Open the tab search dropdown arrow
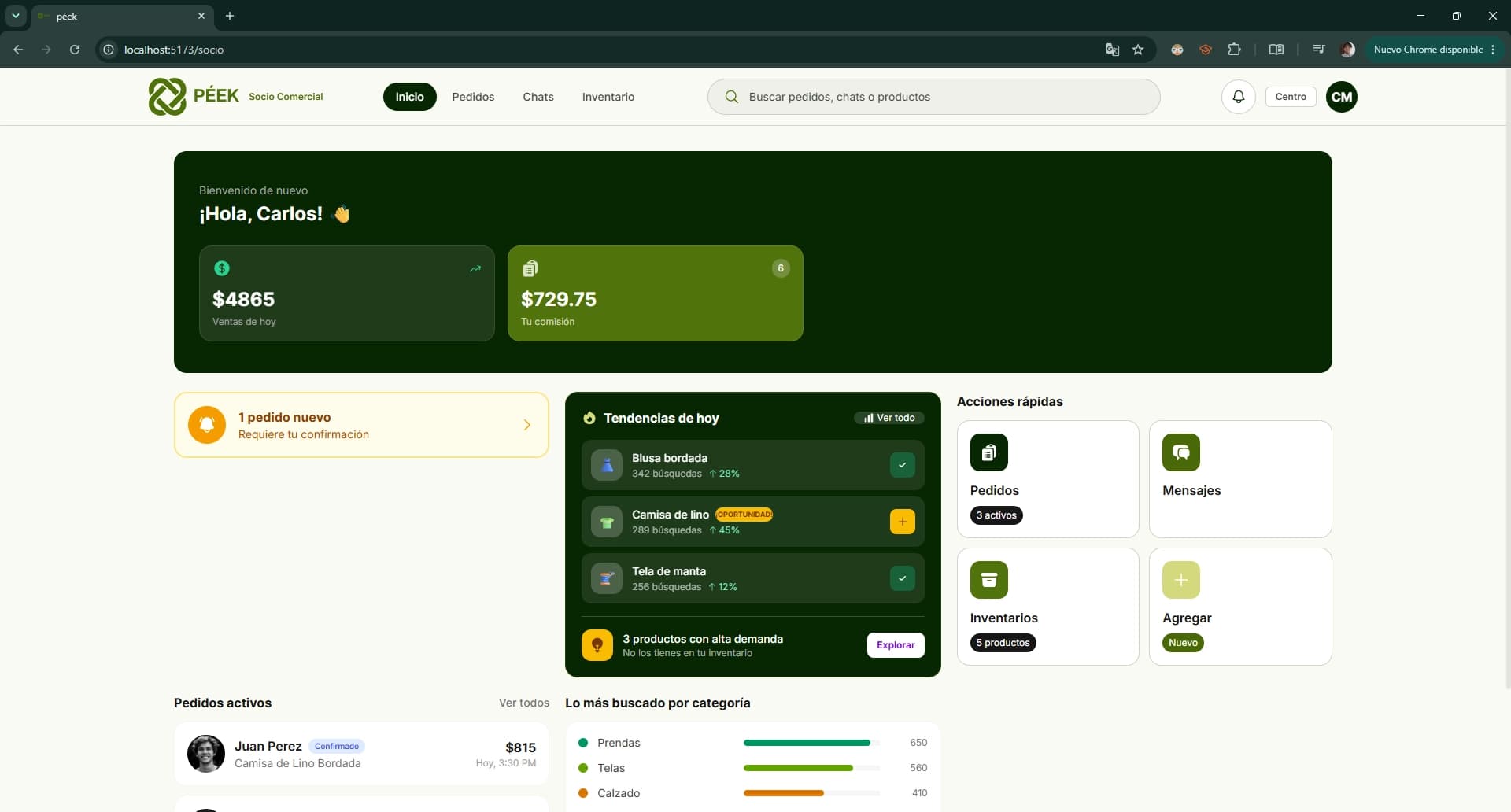The image size is (1511, 812). tap(15, 16)
